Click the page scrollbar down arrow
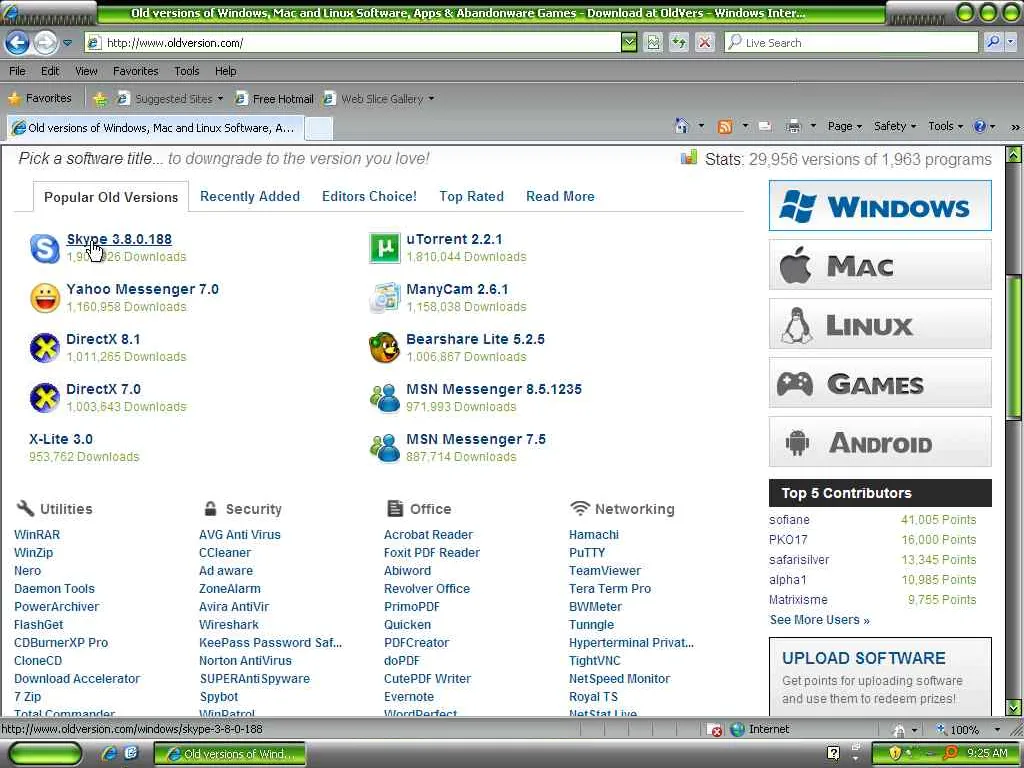The image size is (1024, 768). click(1014, 707)
